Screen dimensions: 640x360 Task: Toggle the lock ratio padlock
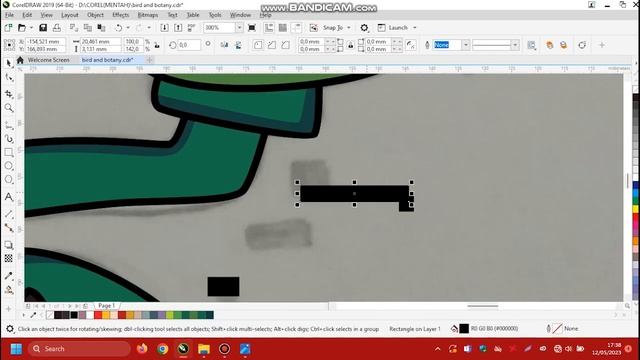[157, 45]
